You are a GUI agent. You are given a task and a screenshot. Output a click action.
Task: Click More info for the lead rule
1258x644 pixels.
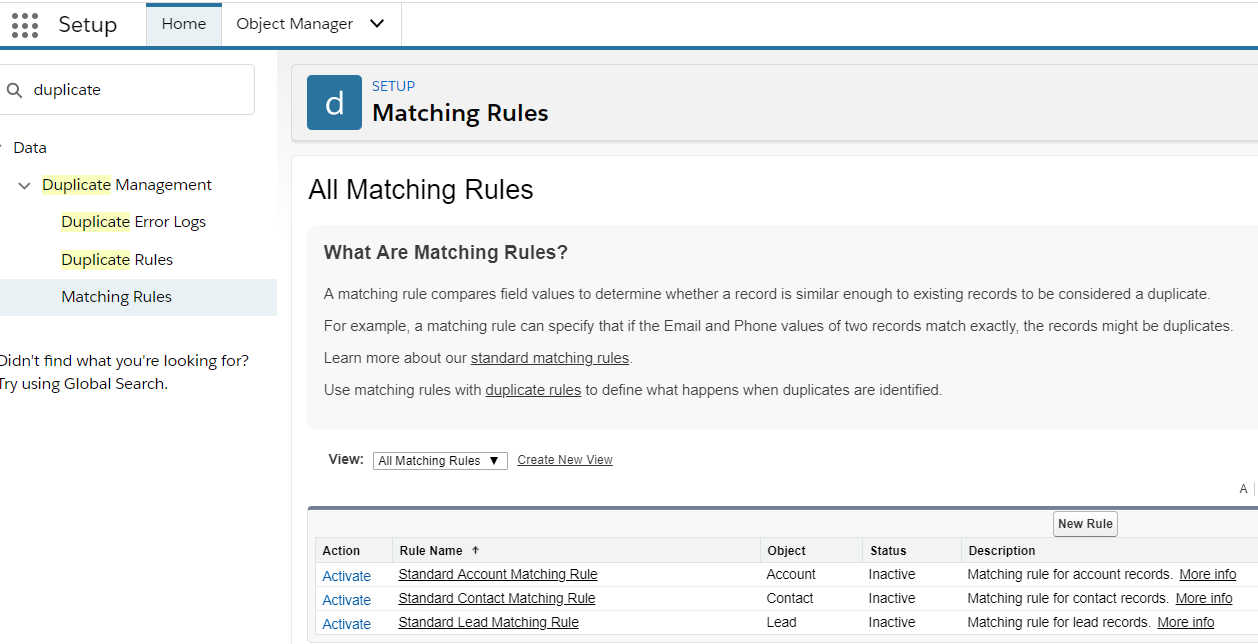click(1186, 623)
